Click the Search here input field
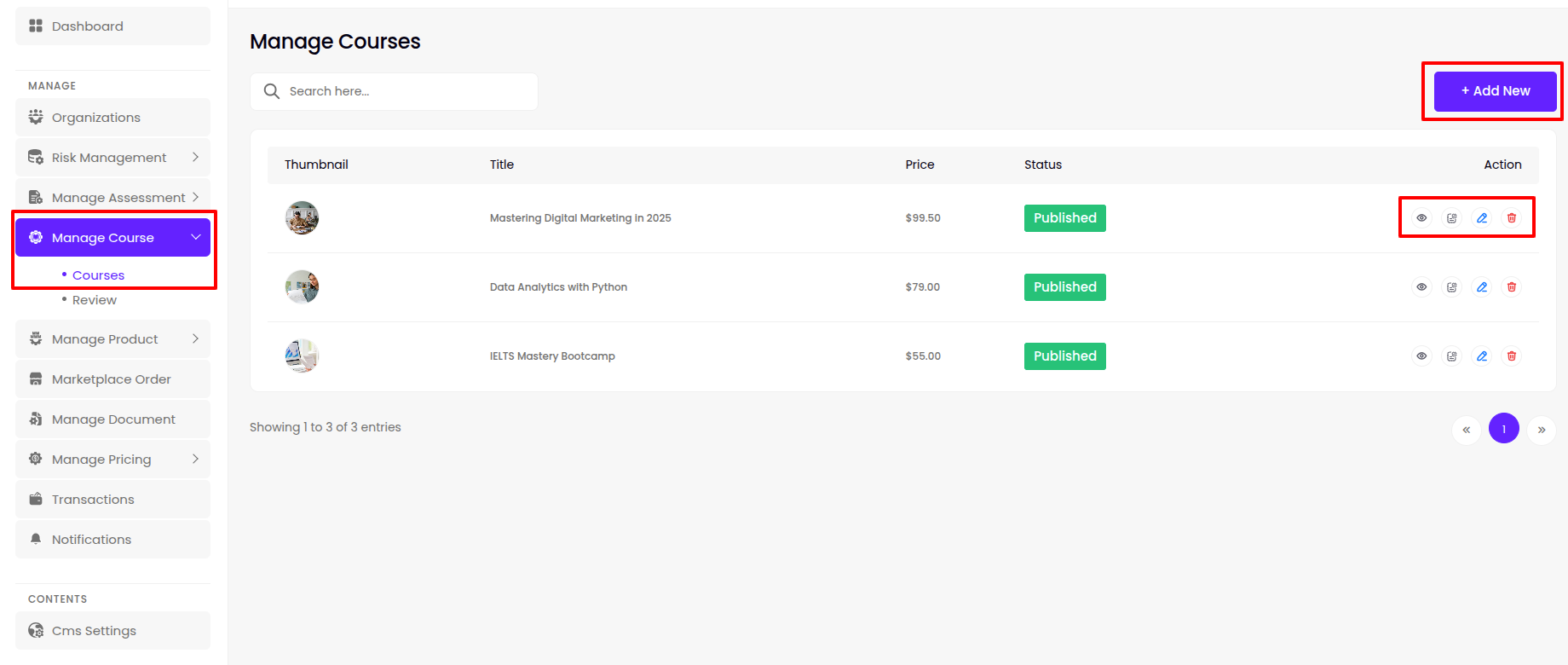 tap(405, 91)
